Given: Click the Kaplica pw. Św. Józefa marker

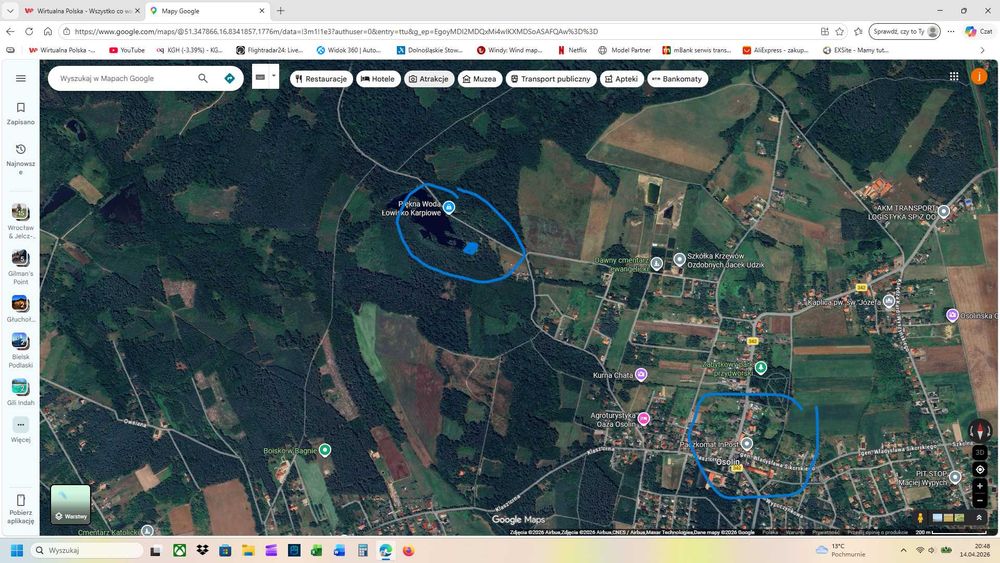Looking at the screenshot, I should click(x=888, y=302).
